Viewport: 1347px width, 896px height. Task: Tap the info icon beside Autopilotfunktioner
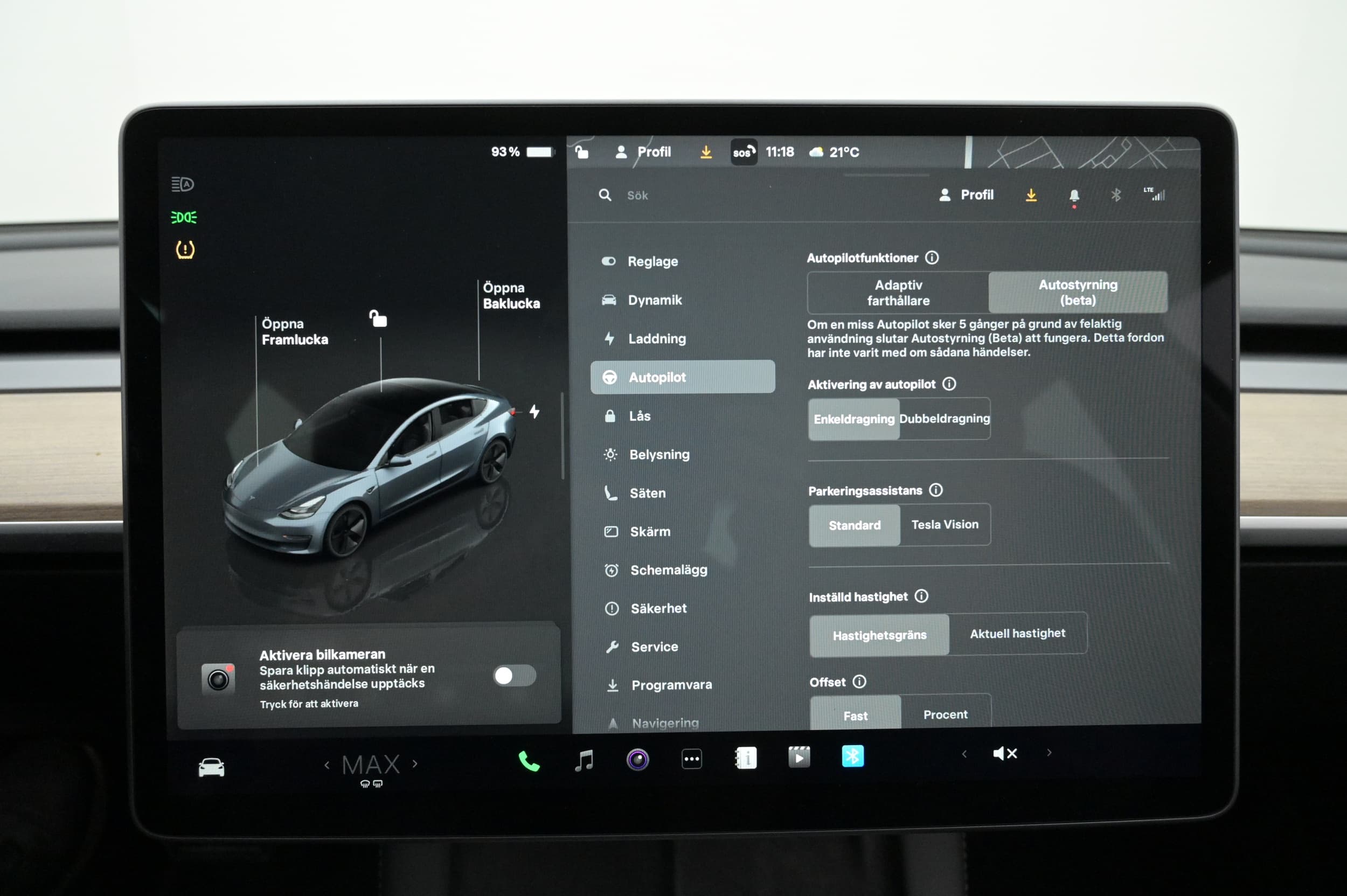pyautogui.click(x=932, y=257)
